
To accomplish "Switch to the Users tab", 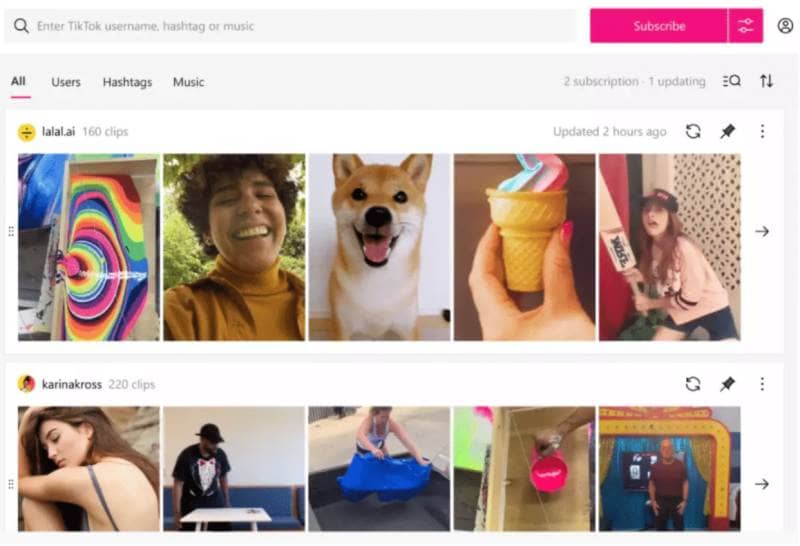I will coord(66,82).
